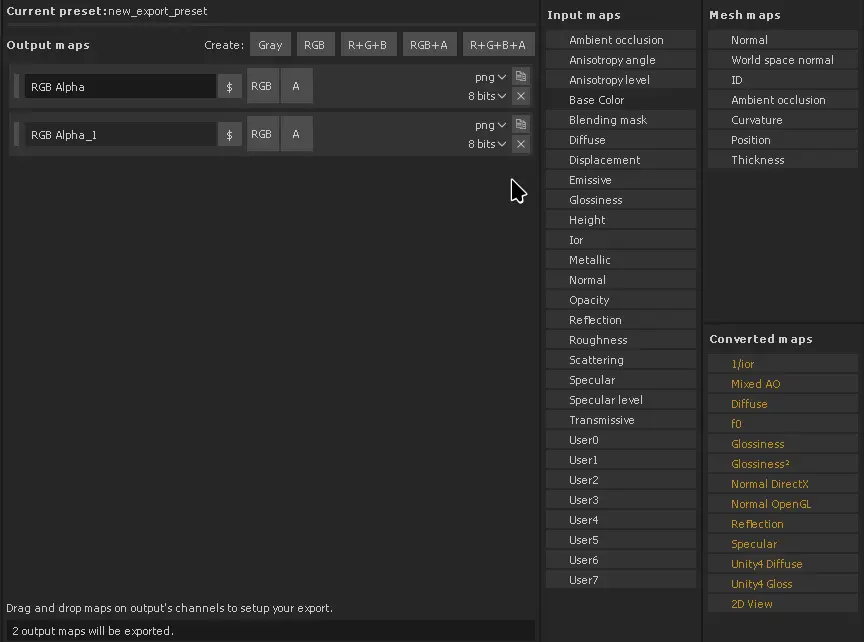Select Diffuse in Input maps

coord(621,140)
